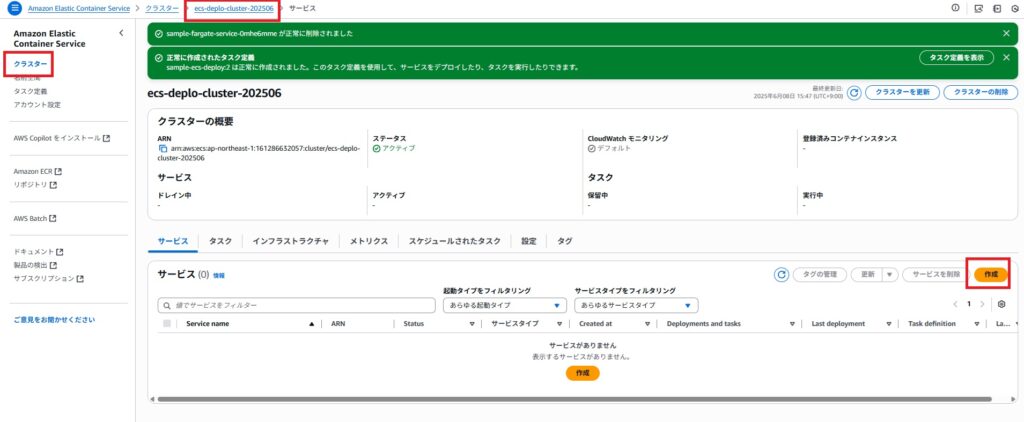The height and width of the screenshot is (422, 1024).
Task: Open the クラスター breadcrumb link
Action: coord(161,8)
